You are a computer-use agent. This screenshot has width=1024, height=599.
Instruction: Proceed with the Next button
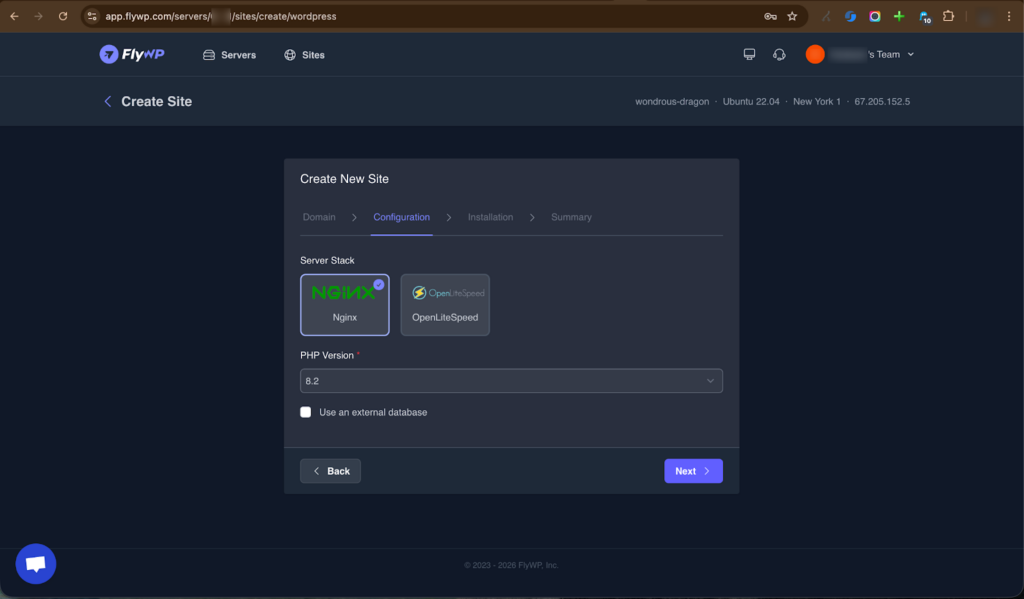tap(694, 471)
